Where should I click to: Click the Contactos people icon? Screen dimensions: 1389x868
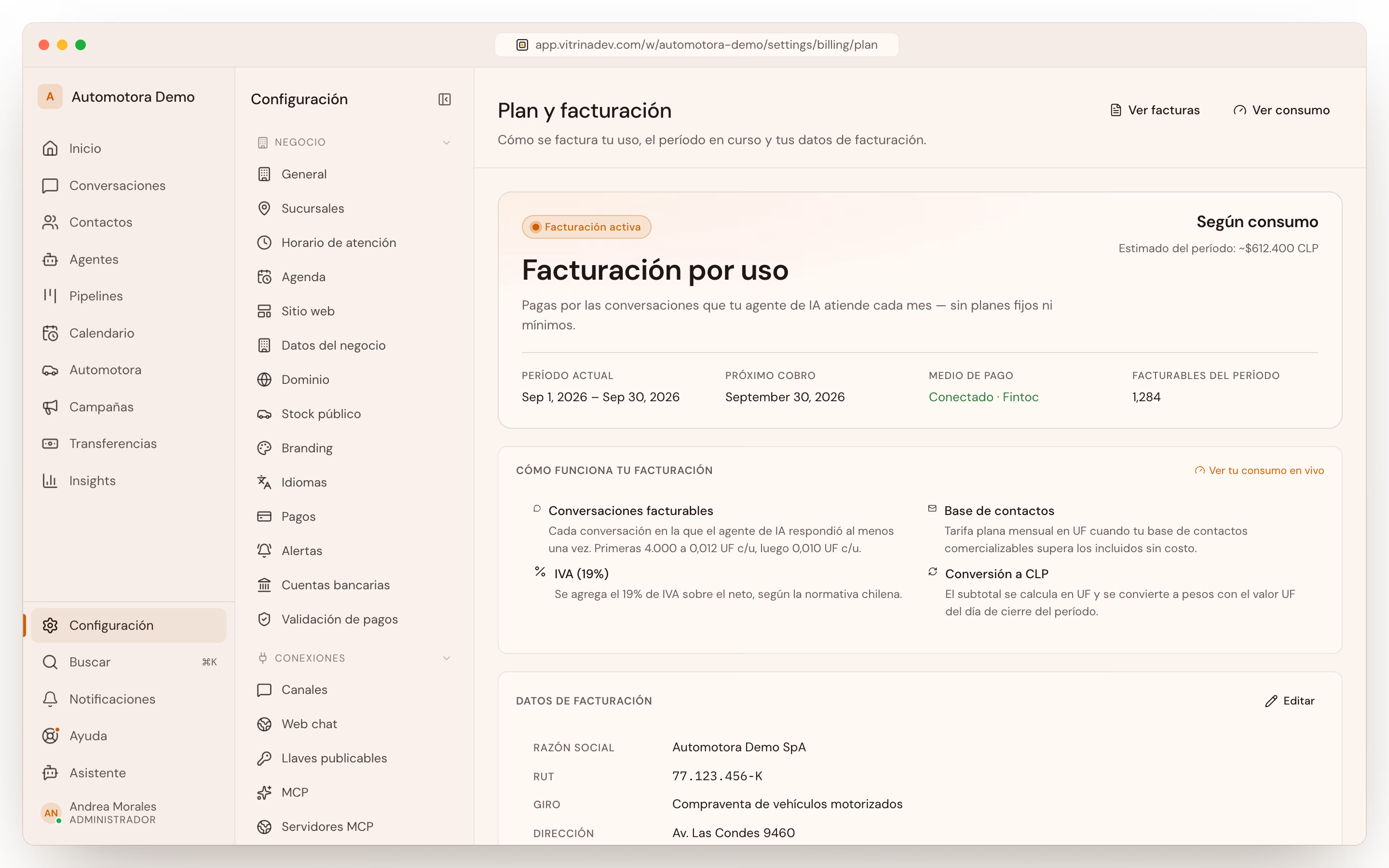coord(50,222)
